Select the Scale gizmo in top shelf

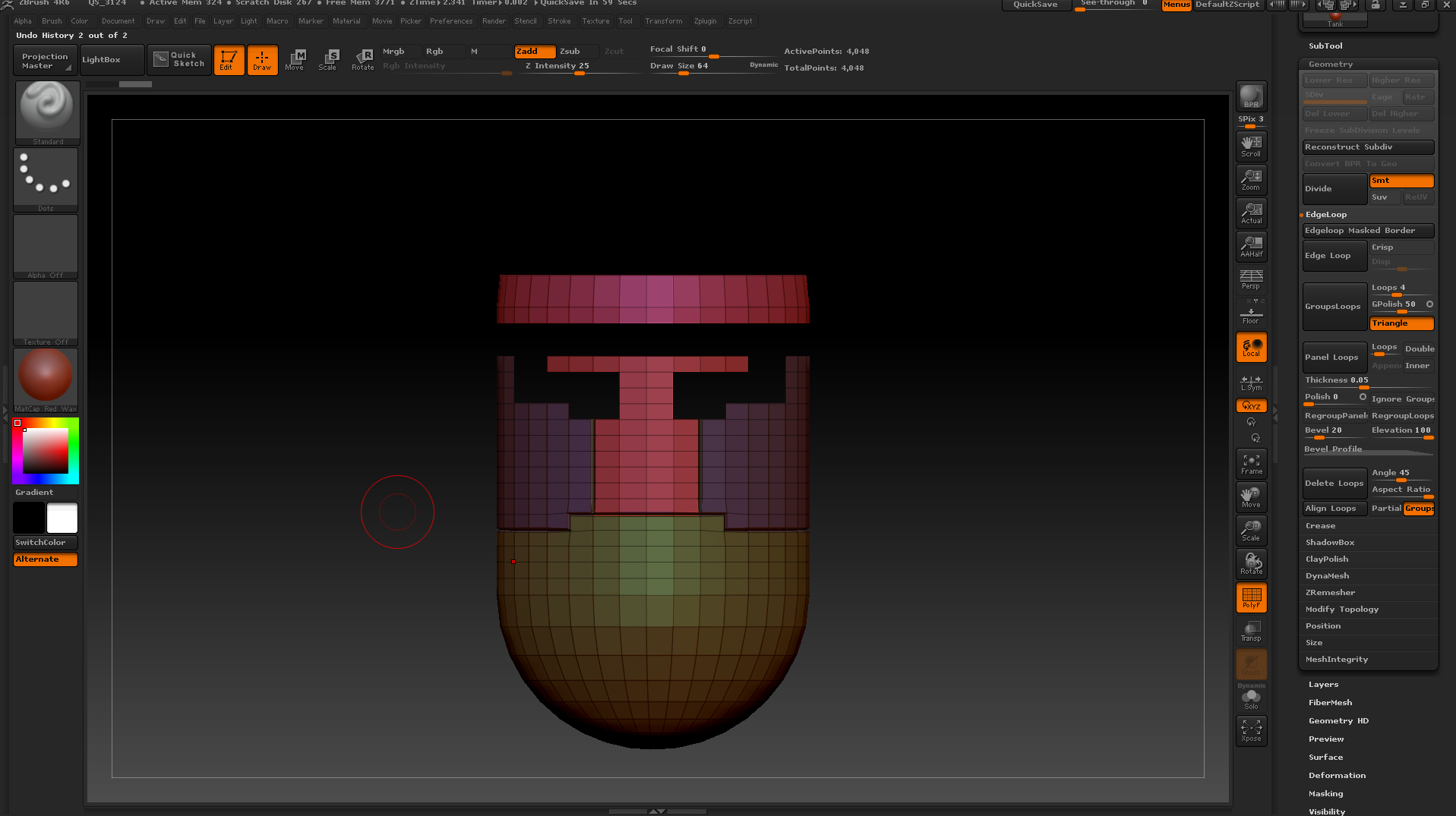[x=328, y=59]
